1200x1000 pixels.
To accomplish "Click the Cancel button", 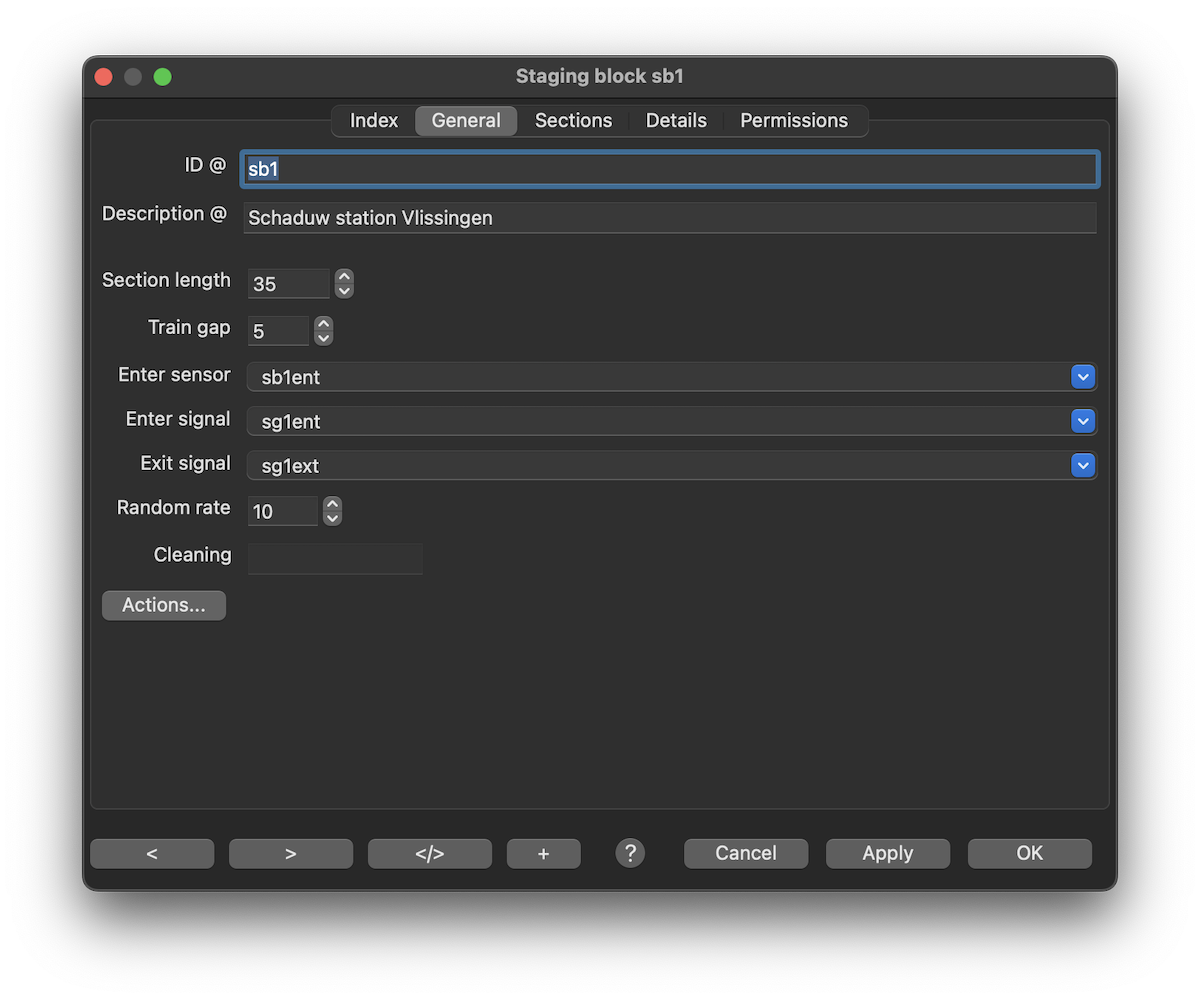I will 746,853.
